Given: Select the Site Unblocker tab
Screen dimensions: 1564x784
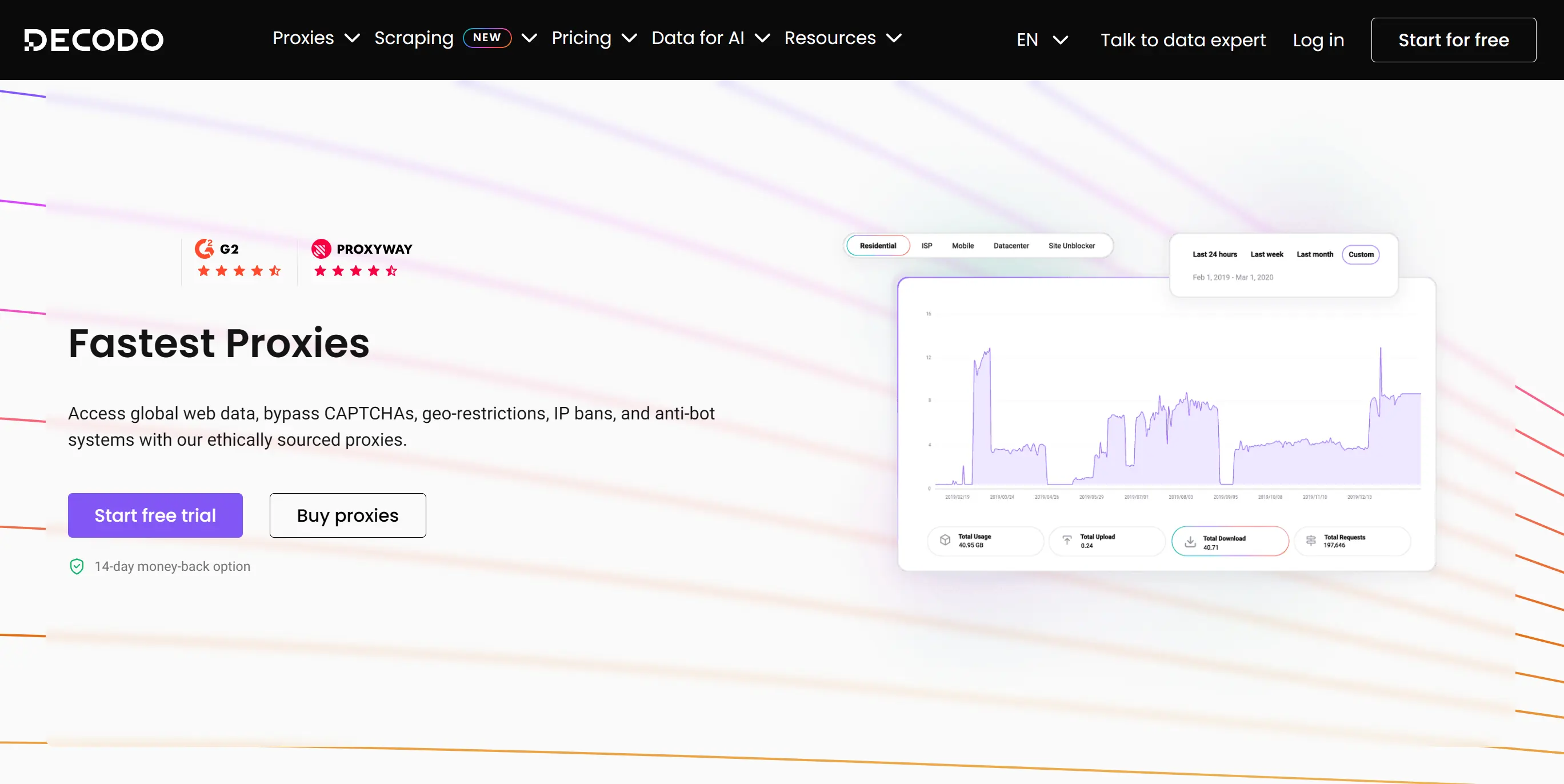Looking at the screenshot, I should [1071, 246].
